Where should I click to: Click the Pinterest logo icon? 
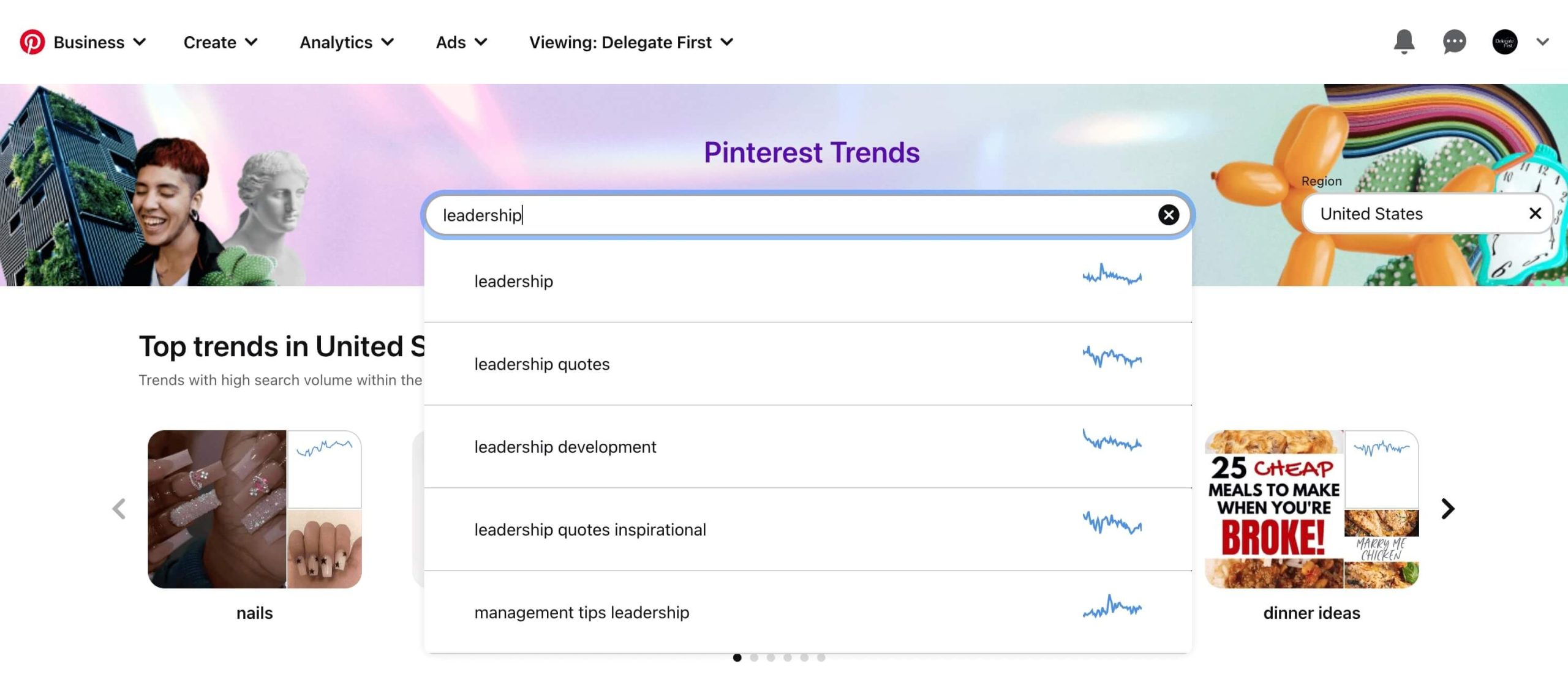tap(32, 42)
